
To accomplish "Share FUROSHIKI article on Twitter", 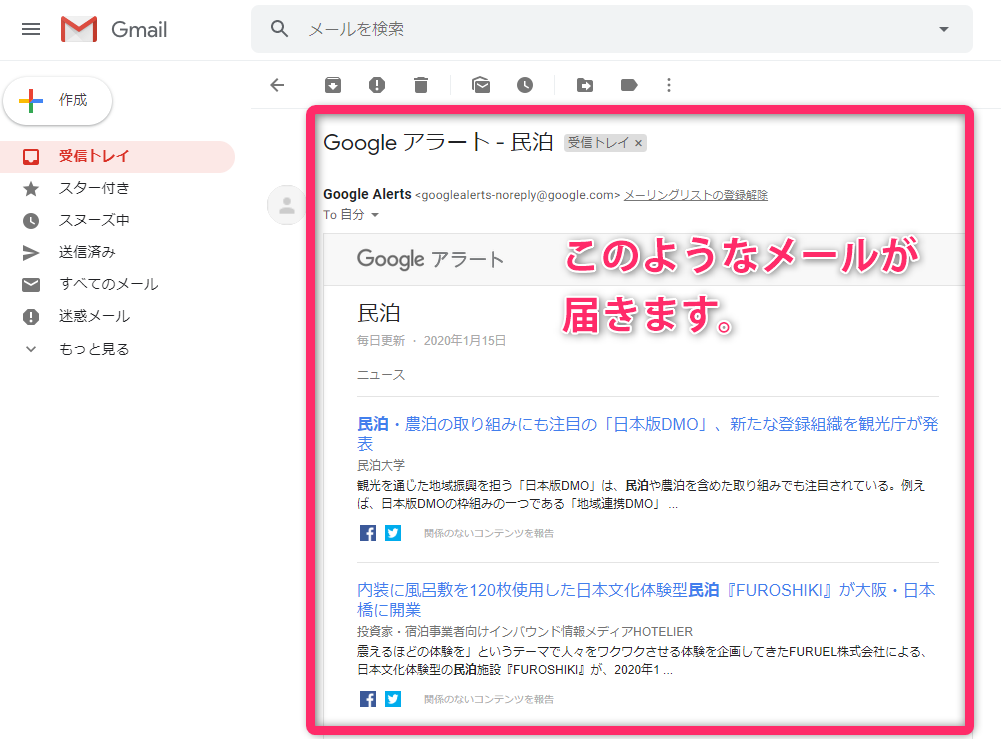I will [393, 699].
